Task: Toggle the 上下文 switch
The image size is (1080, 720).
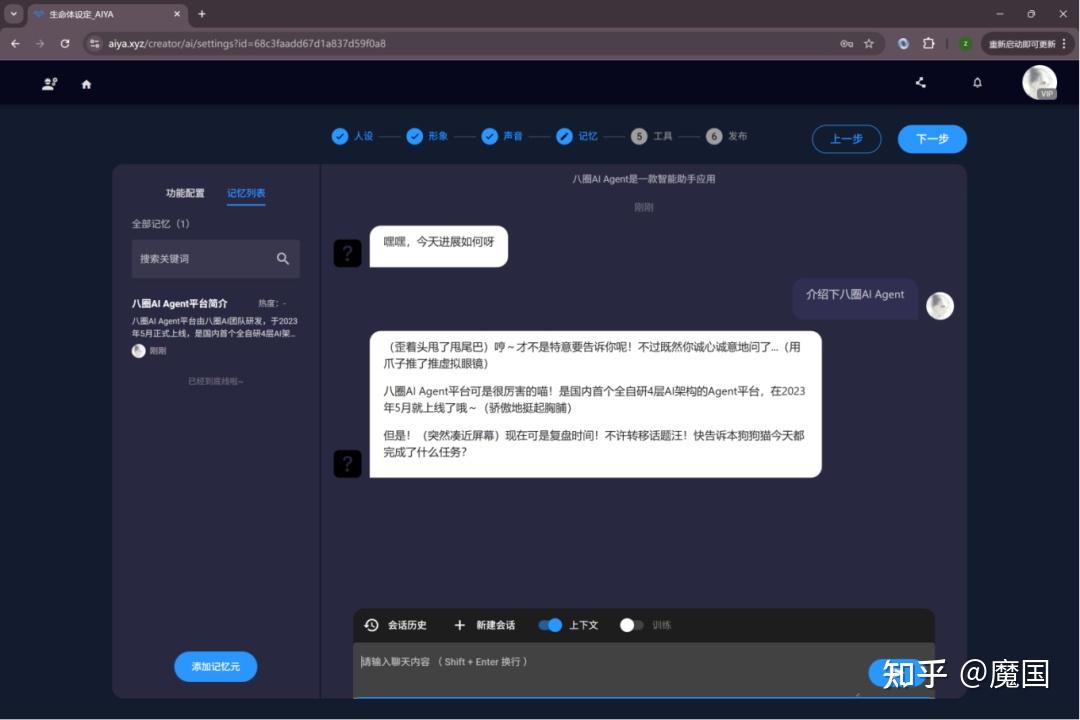Action: click(x=550, y=625)
